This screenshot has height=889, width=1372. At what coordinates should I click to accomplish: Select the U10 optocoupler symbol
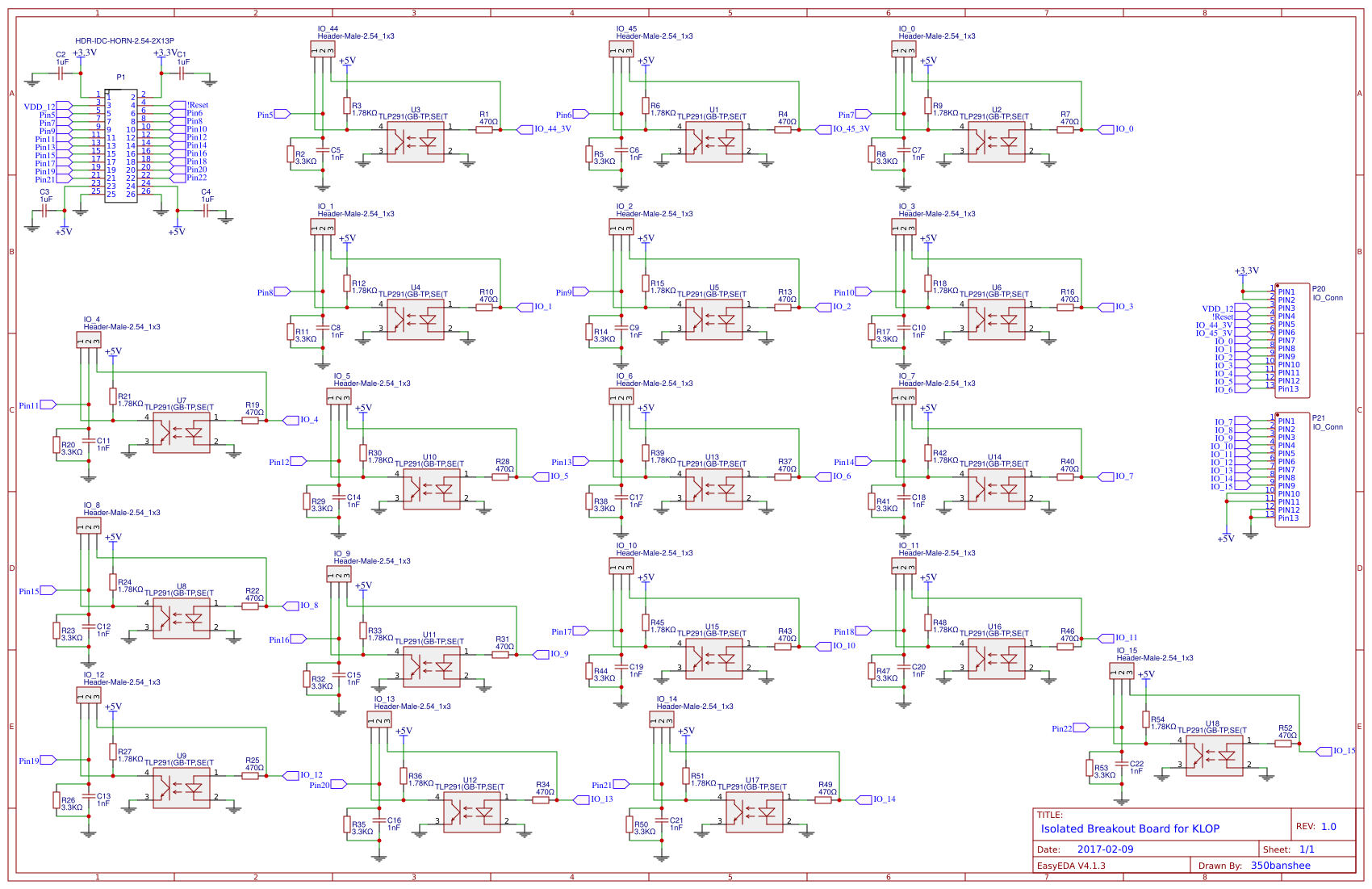tap(432, 489)
